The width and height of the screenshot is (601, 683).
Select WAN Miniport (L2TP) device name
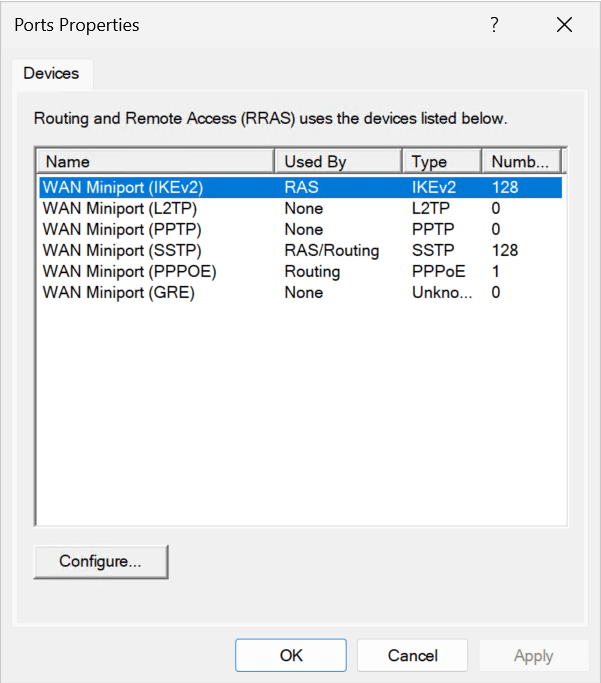(120, 208)
